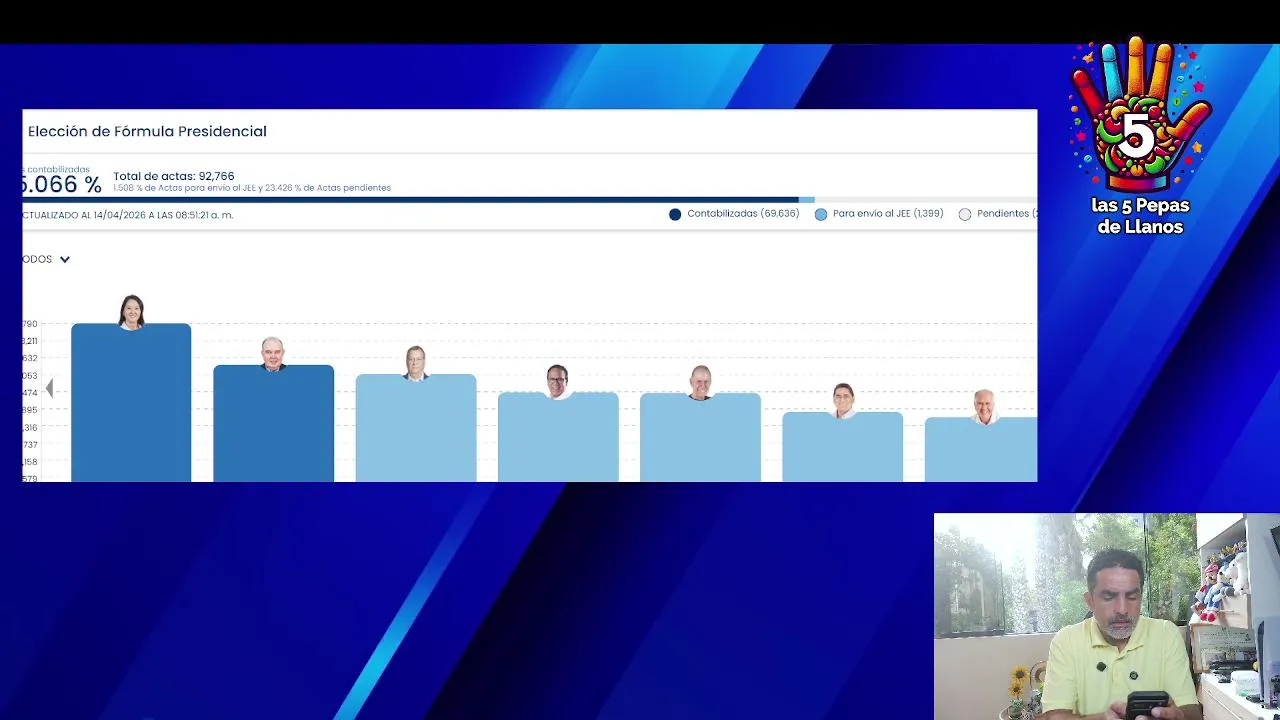Viewport: 1280px width, 720px height.
Task: Click the empty Pendientes legend circle
Action: coord(965,214)
